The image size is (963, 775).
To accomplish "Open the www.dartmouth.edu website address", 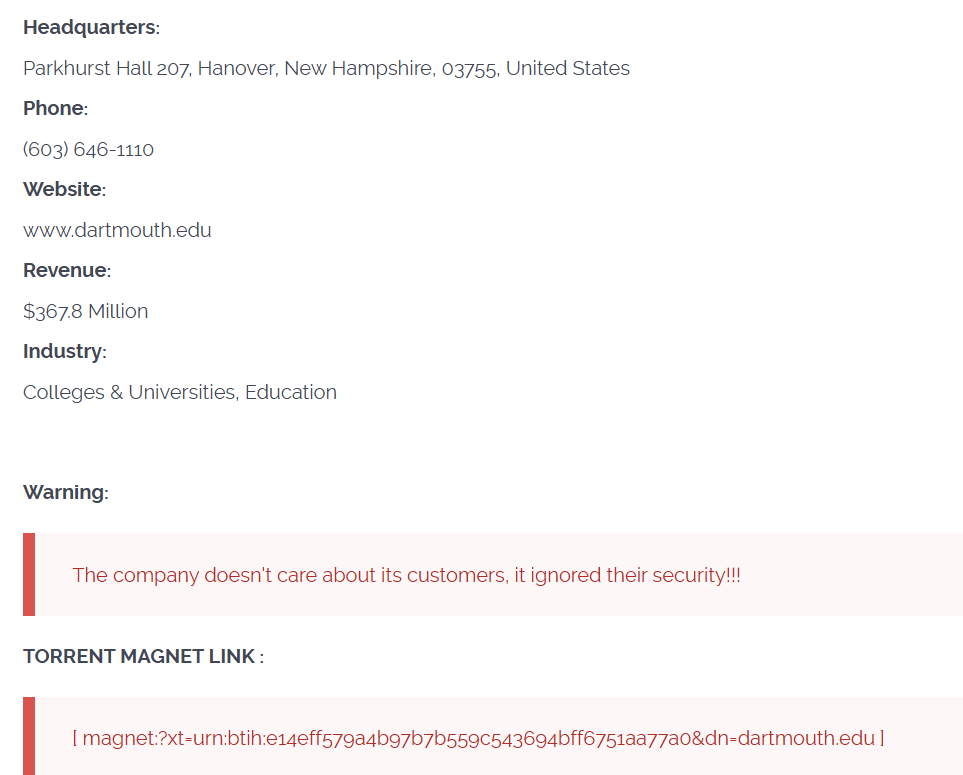I will (x=117, y=230).
